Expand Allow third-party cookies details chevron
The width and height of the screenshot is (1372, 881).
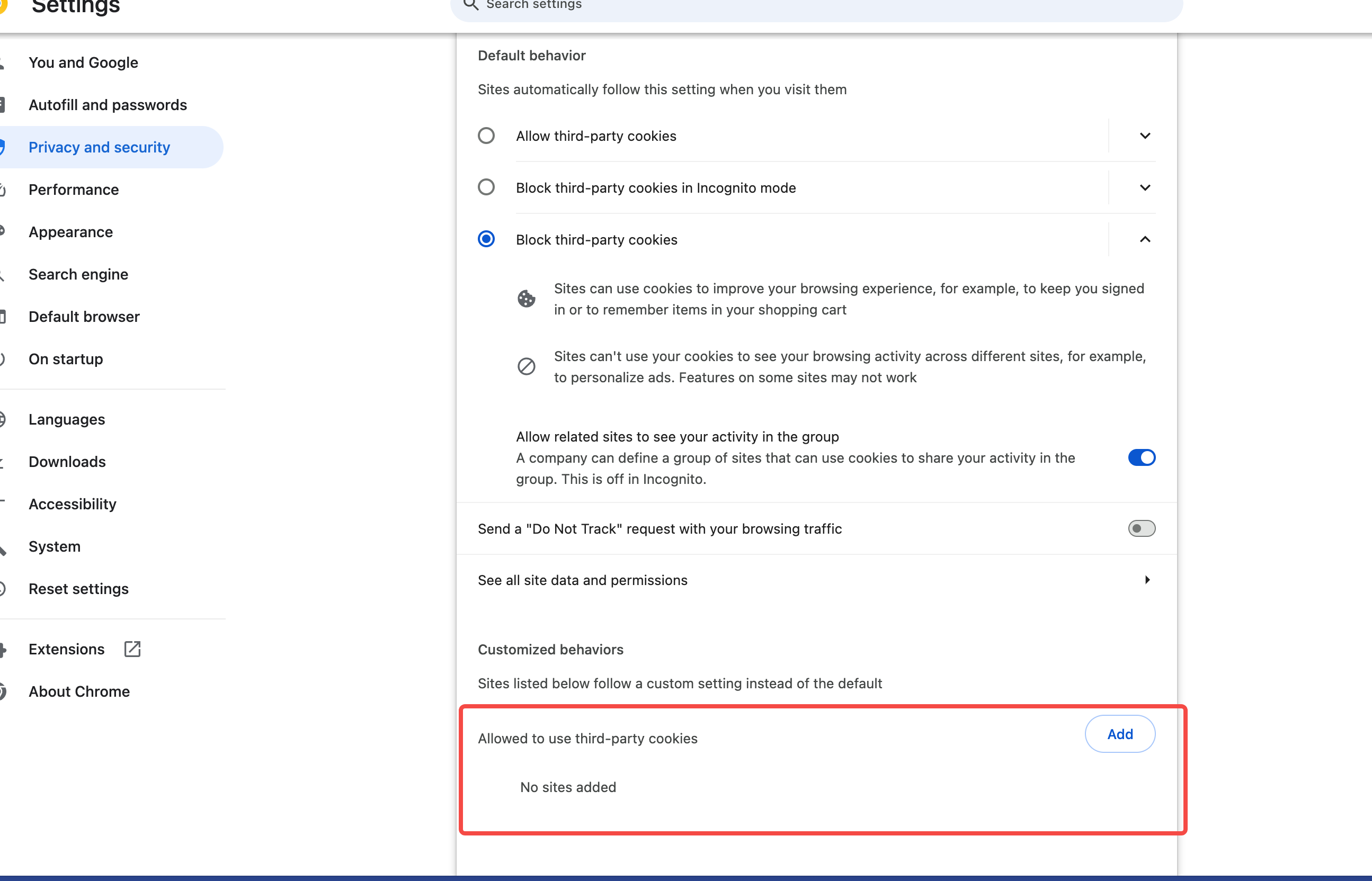(x=1145, y=136)
